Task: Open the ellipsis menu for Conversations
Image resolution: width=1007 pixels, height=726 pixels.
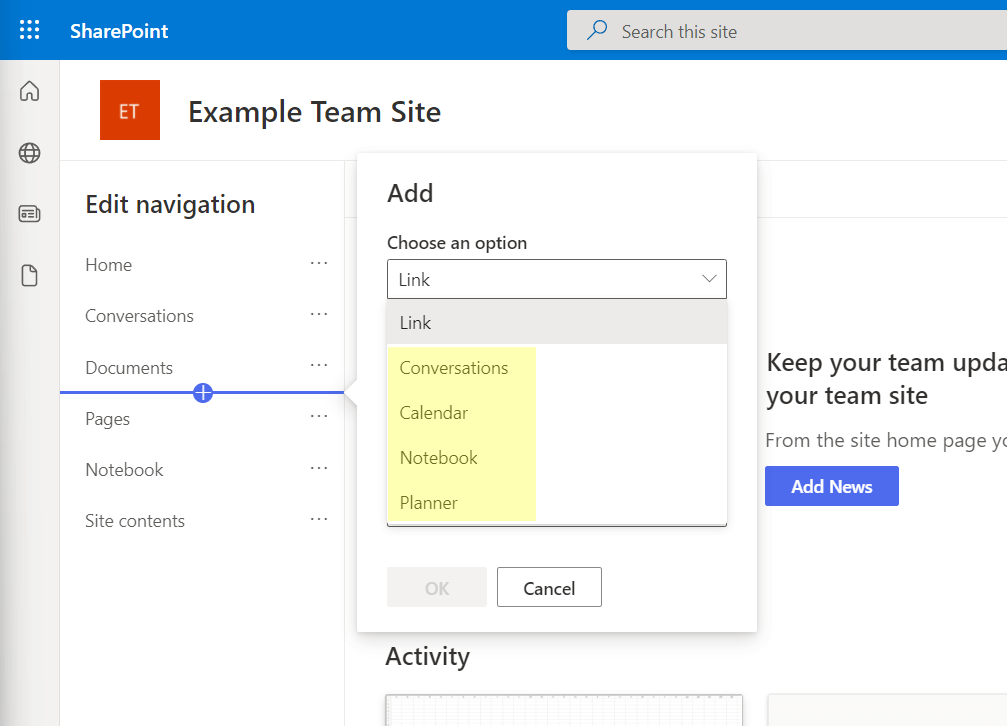Action: [x=319, y=314]
